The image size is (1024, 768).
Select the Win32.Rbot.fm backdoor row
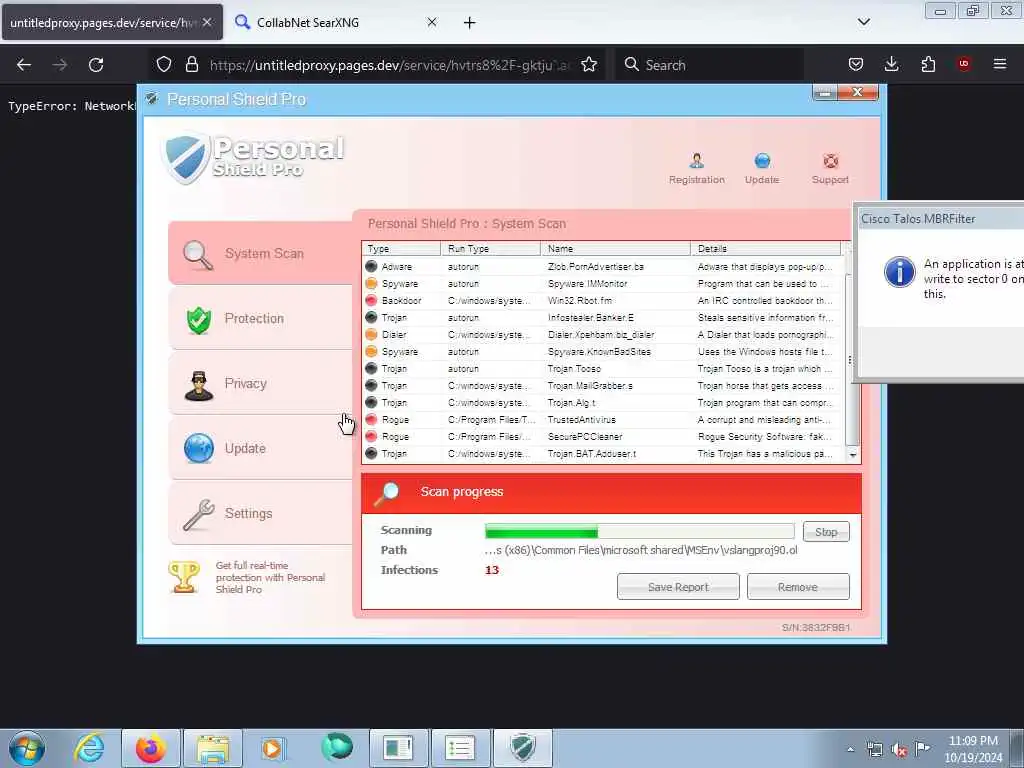click(x=603, y=300)
